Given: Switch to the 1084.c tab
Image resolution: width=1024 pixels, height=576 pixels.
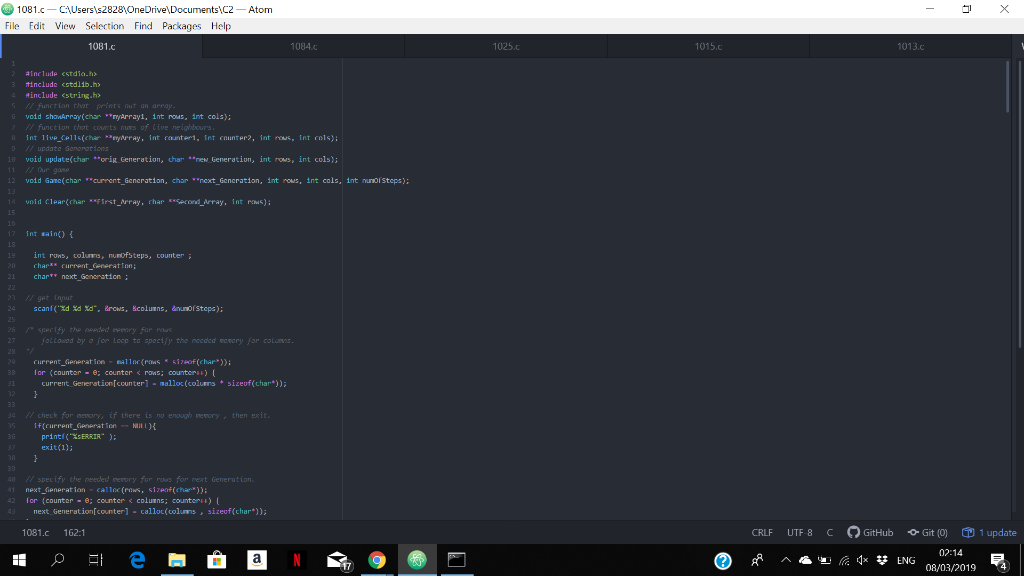Looking at the screenshot, I should point(302,45).
